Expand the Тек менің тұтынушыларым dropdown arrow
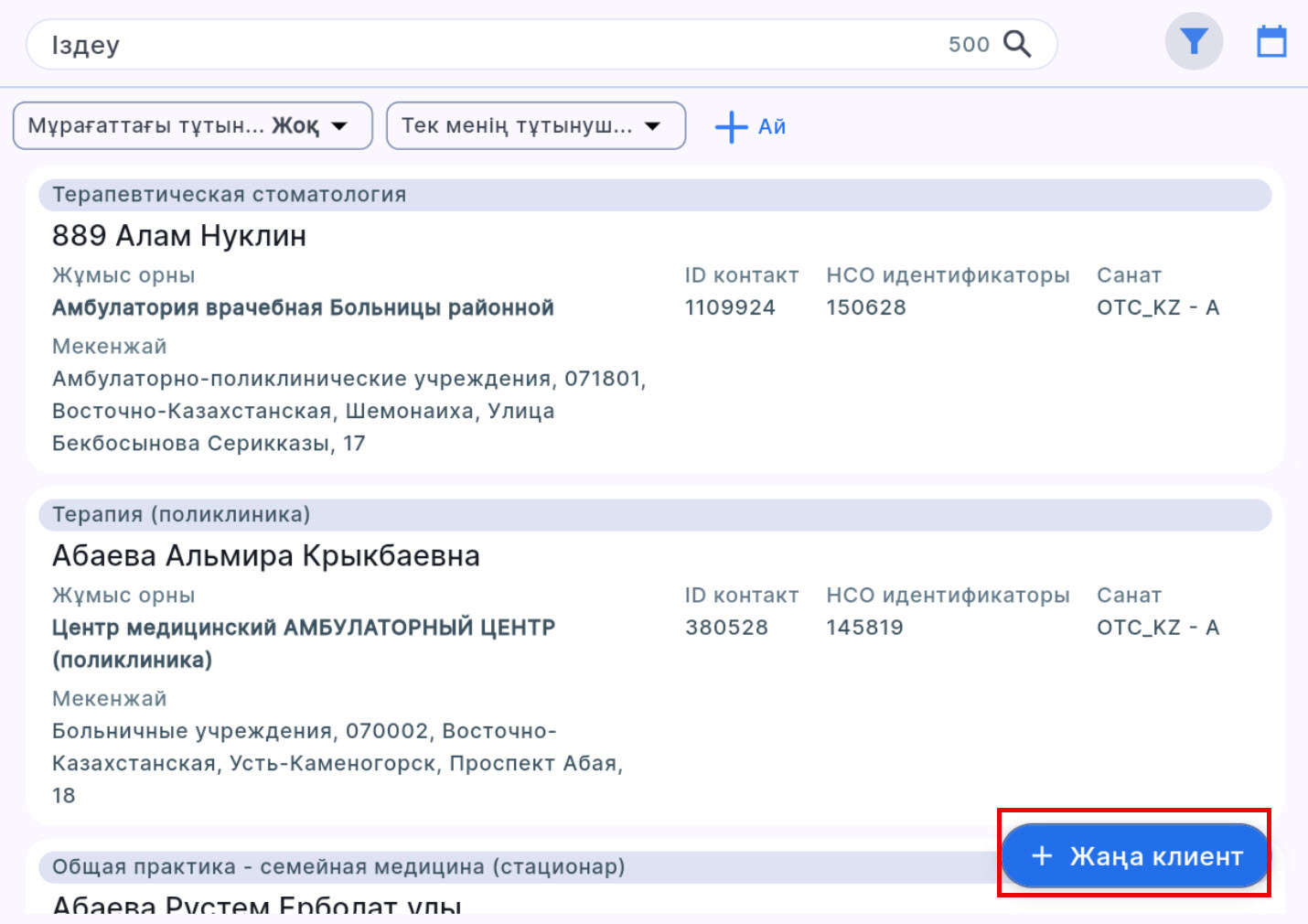This screenshot has height=924, width=1308. (651, 125)
